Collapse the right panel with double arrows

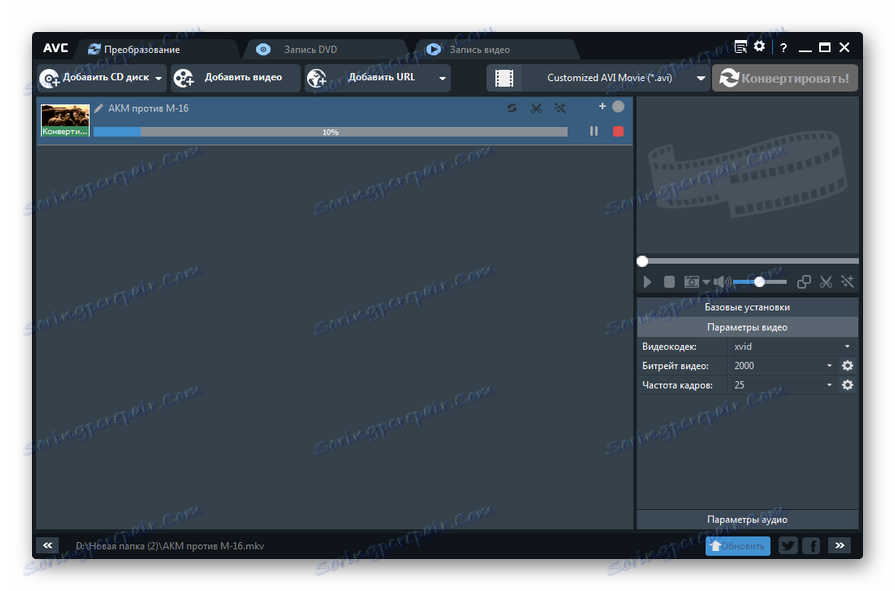point(840,546)
